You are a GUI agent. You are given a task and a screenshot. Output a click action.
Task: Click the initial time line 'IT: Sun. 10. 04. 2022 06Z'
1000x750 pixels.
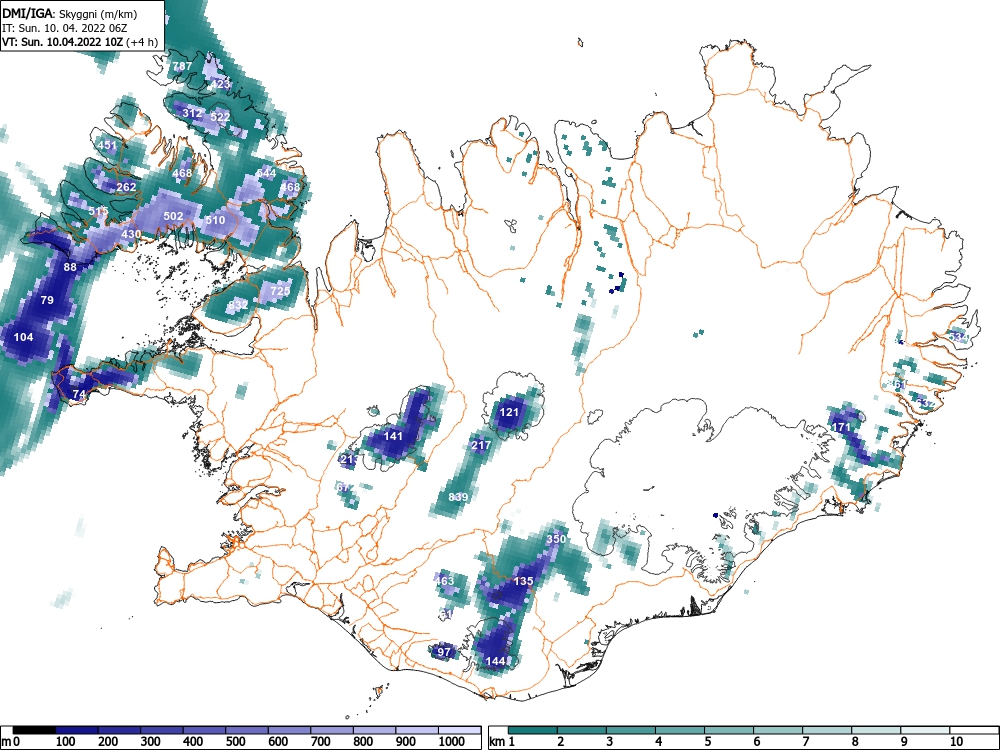click(65, 28)
